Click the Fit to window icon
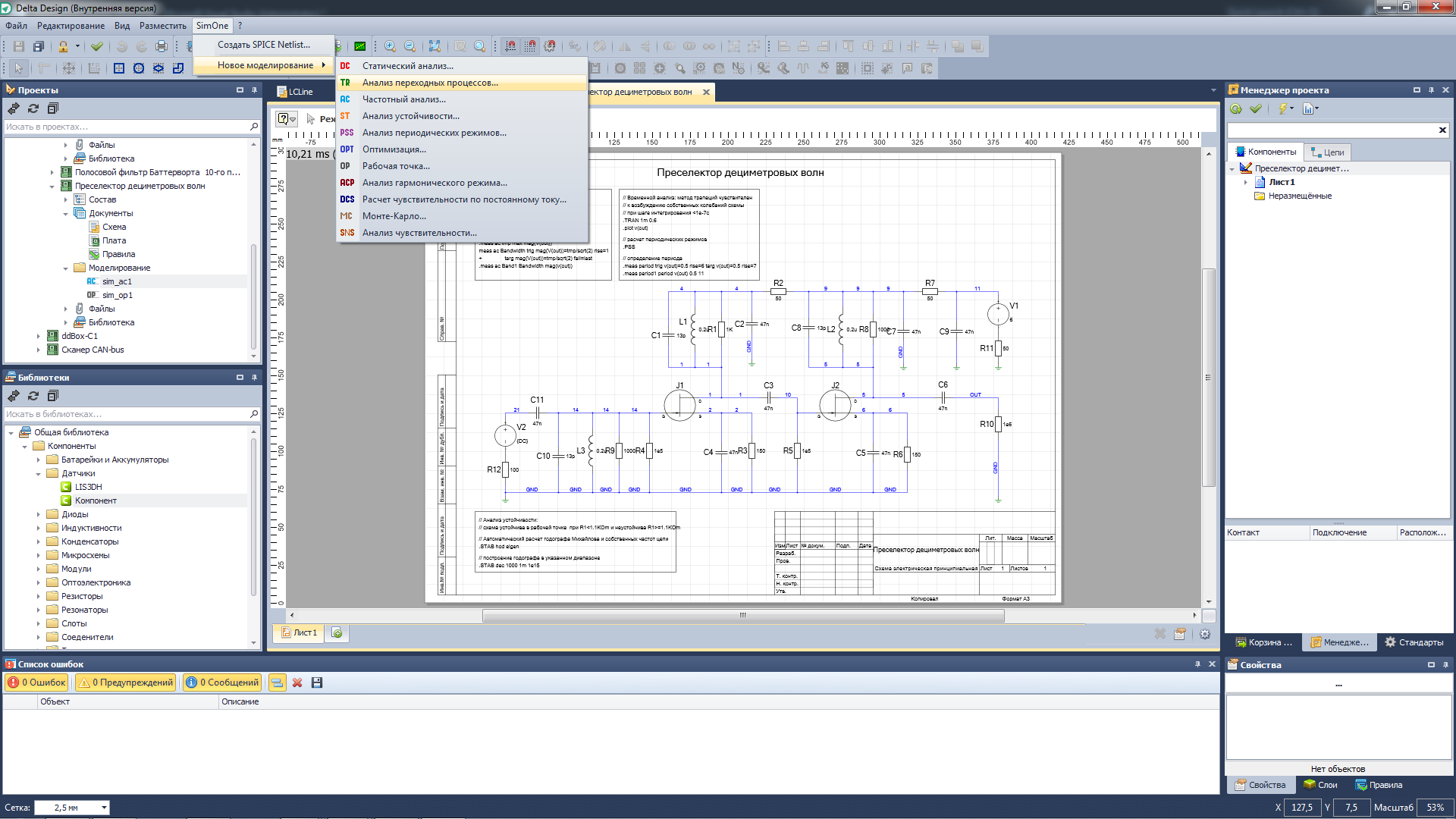Viewport: 1456px width, 819px height. click(435, 46)
